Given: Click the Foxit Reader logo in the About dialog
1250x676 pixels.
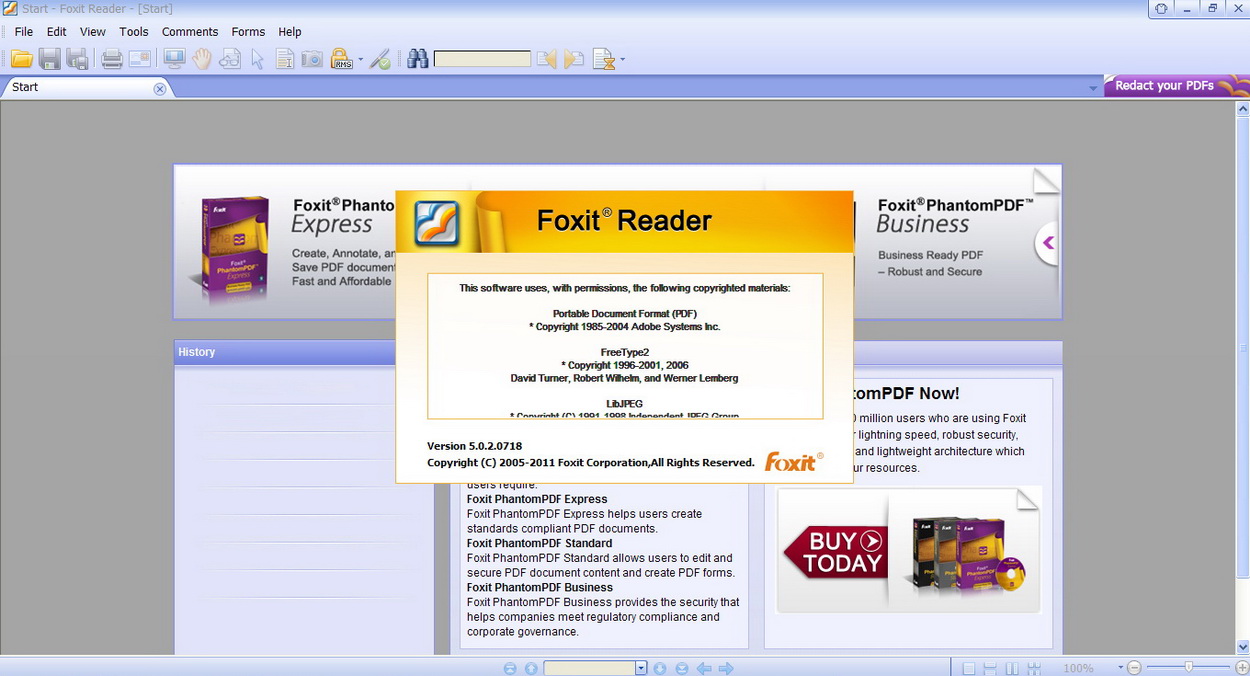Looking at the screenshot, I should [x=436, y=223].
